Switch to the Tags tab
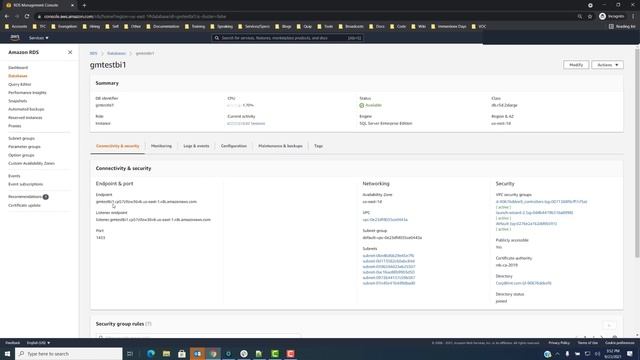The image size is (640, 360). (x=318, y=146)
